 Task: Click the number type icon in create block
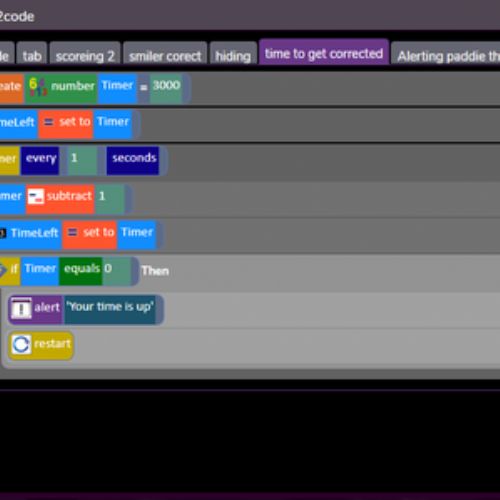pyautogui.click(x=38, y=87)
